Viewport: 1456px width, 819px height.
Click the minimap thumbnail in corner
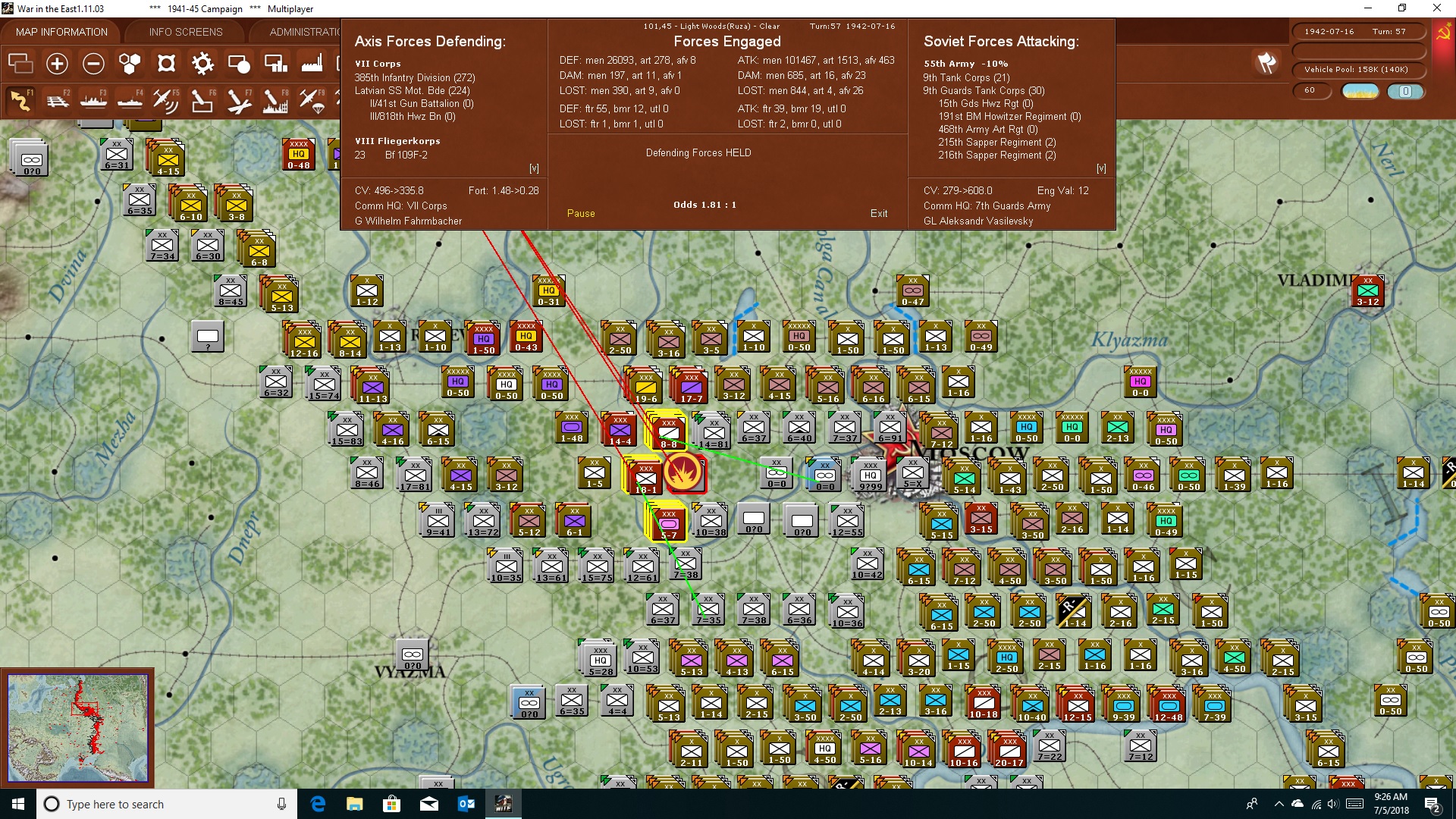point(77,728)
